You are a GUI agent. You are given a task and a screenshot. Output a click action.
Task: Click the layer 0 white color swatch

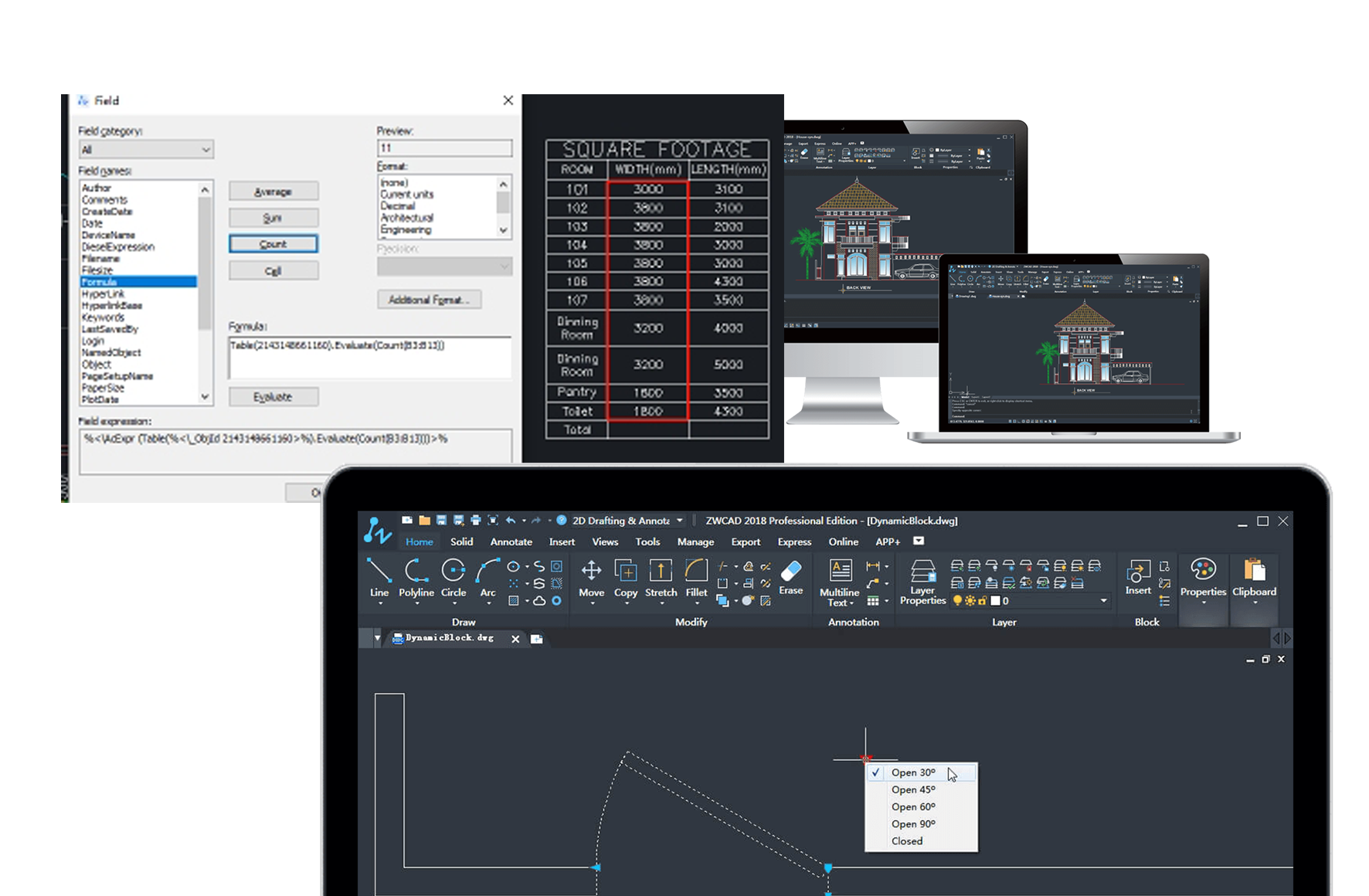click(x=995, y=600)
